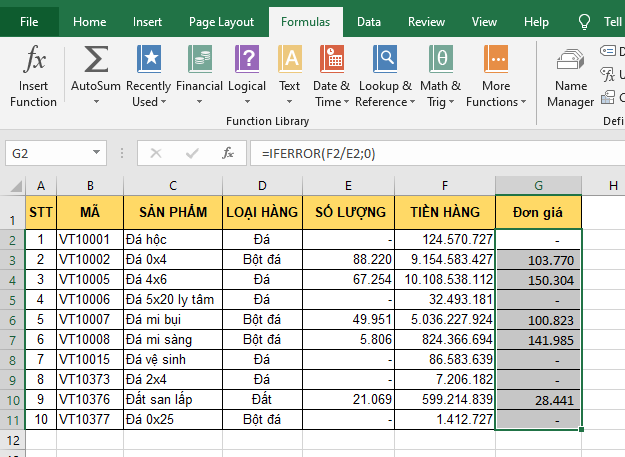Open Recently Used functions star icon
Viewport: 625px width, 457px height.
click(x=148, y=62)
